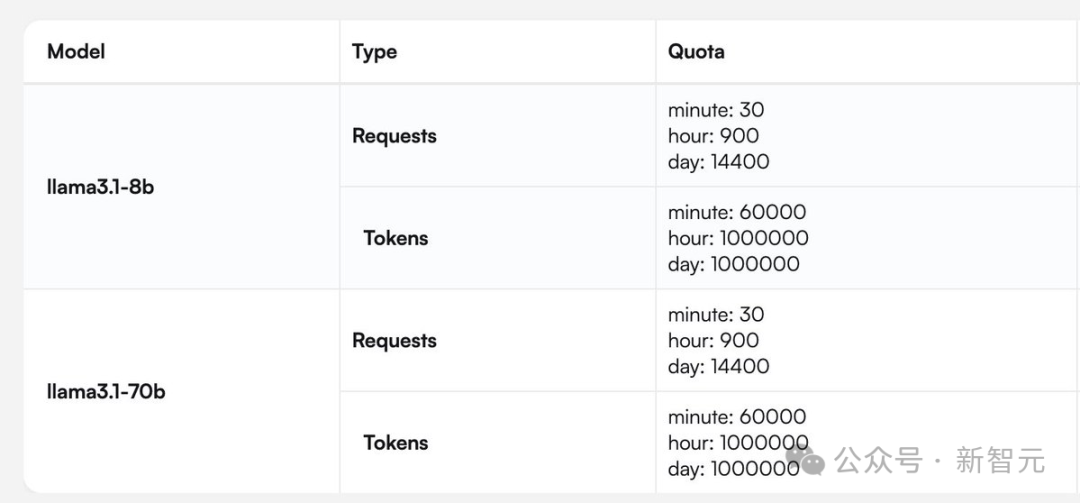The height and width of the screenshot is (503, 1080).
Task: Click 'day: 1000000' in llama3.1-8b Tokens quota
Action: tap(734, 264)
